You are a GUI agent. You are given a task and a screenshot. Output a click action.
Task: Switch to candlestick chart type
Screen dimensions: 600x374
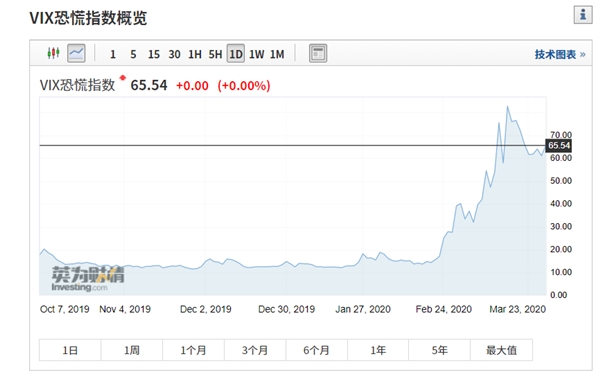coord(54,53)
